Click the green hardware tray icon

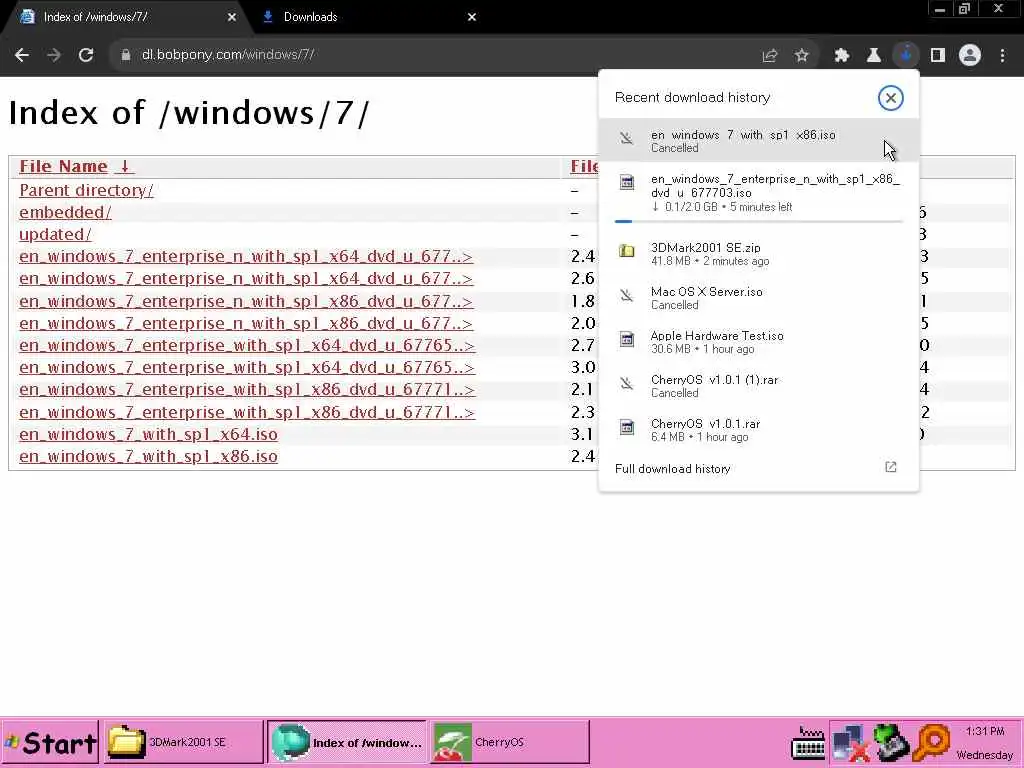pyautogui.click(x=891, y=744)
